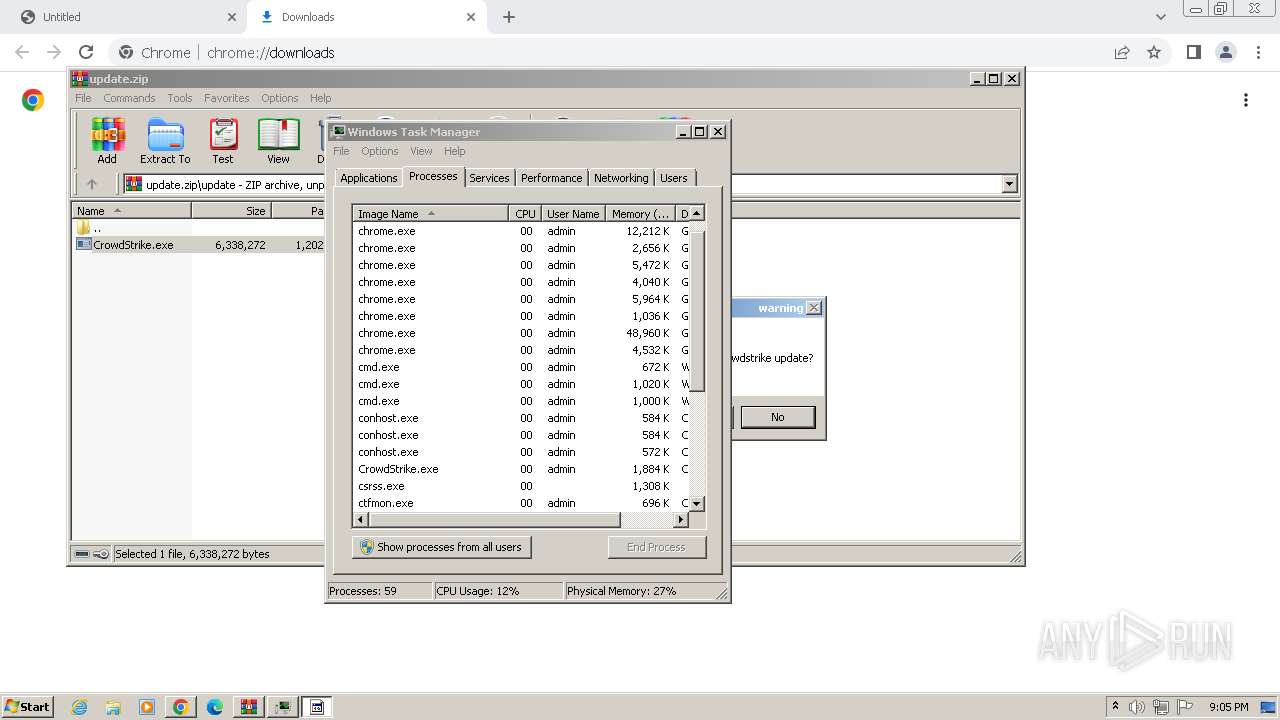Switch to the Untitled Chrome tab
The height and width of the screenshot is (720, 1280).
123,17
